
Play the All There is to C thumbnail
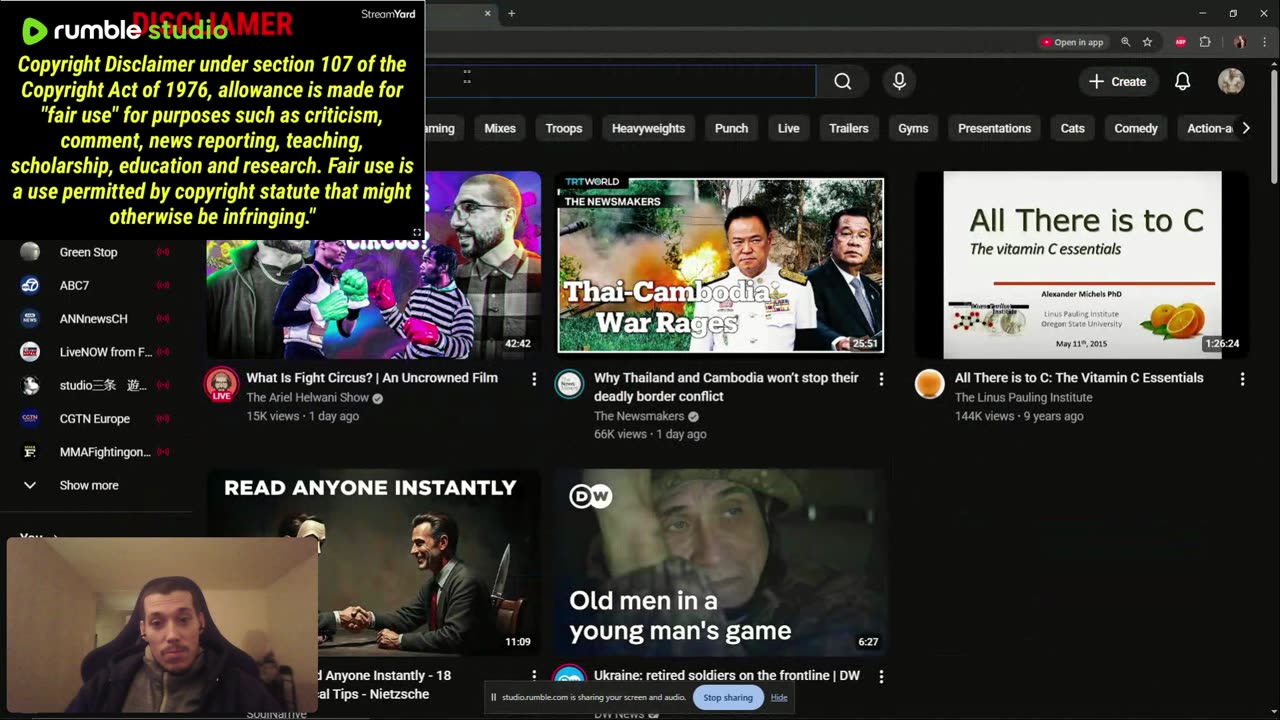(x=1082, y=265)
